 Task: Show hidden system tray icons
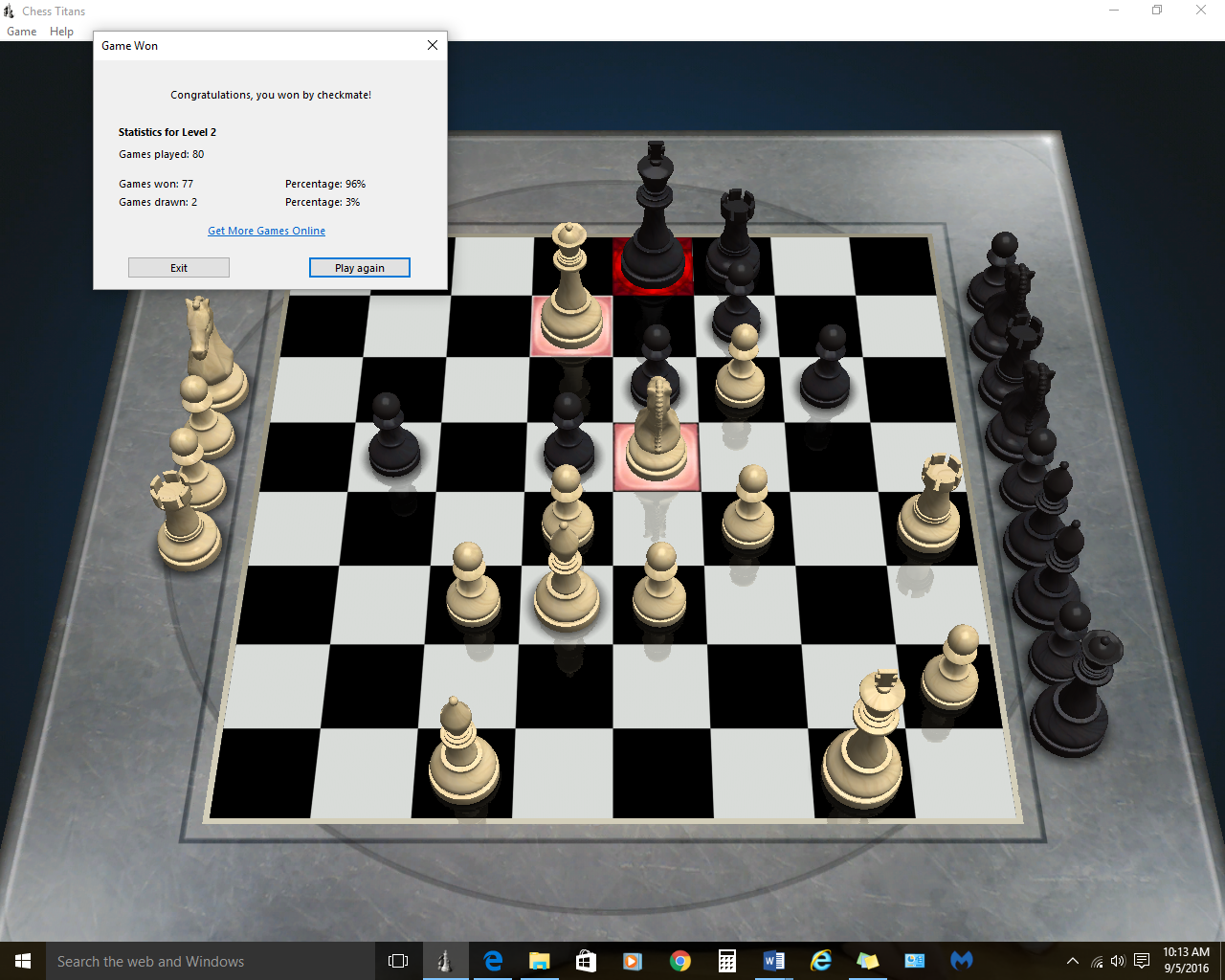pos(1073,961)
